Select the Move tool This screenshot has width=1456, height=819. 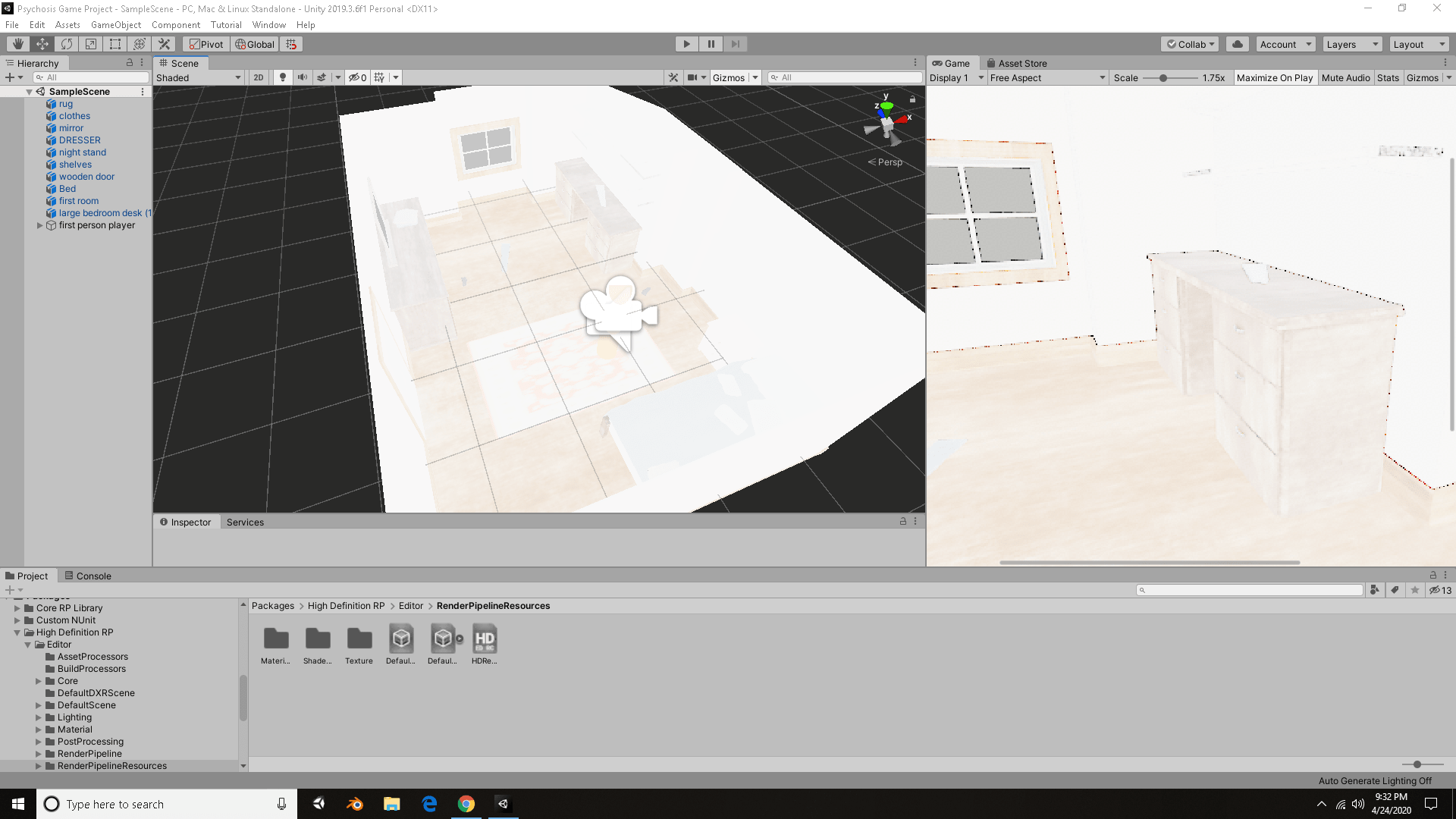point(42,44)
